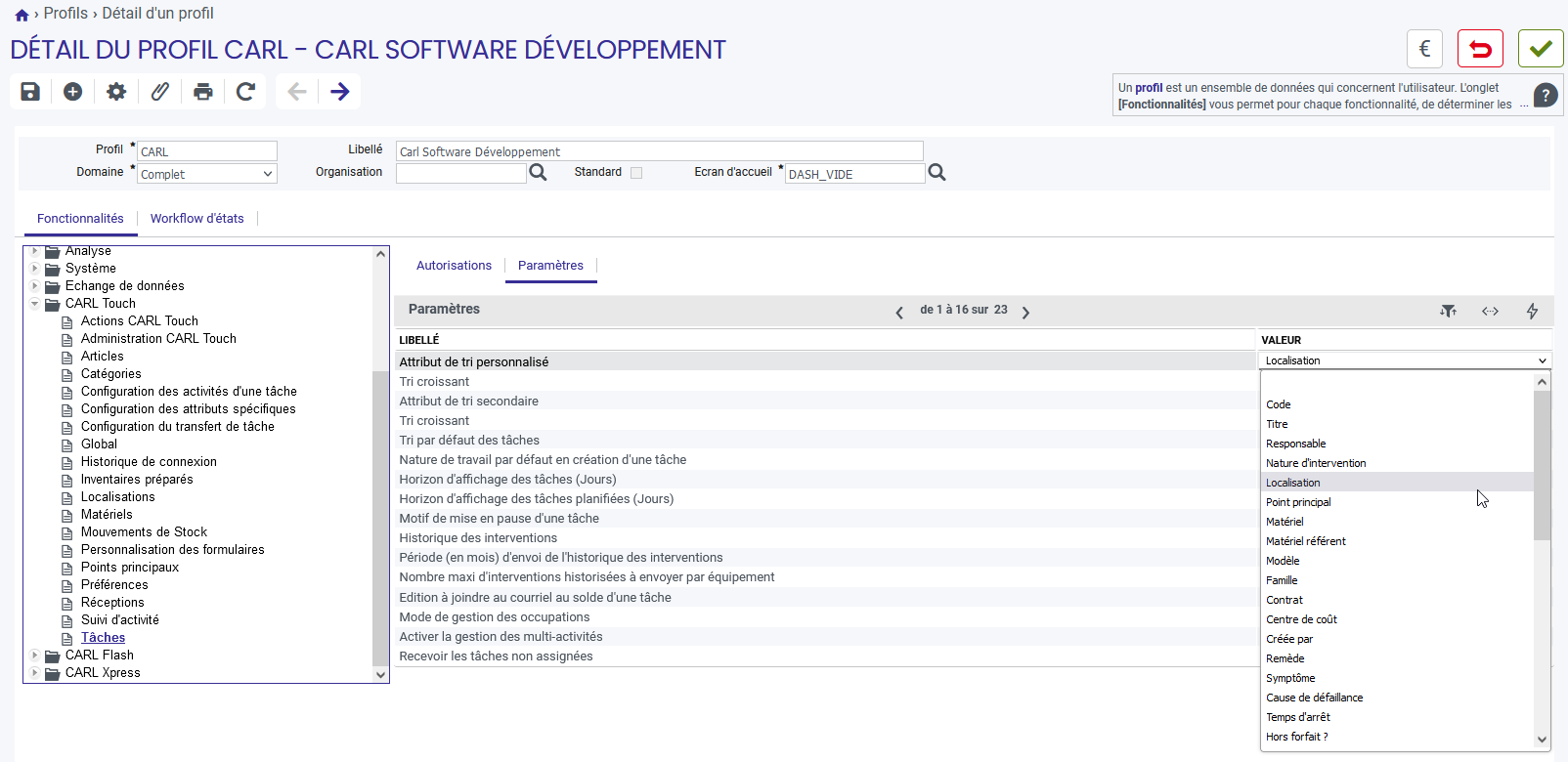Open the Tâches link in tree
Image resolution: width=1568 pixels, height=762 pixels.
coord(103,638)
